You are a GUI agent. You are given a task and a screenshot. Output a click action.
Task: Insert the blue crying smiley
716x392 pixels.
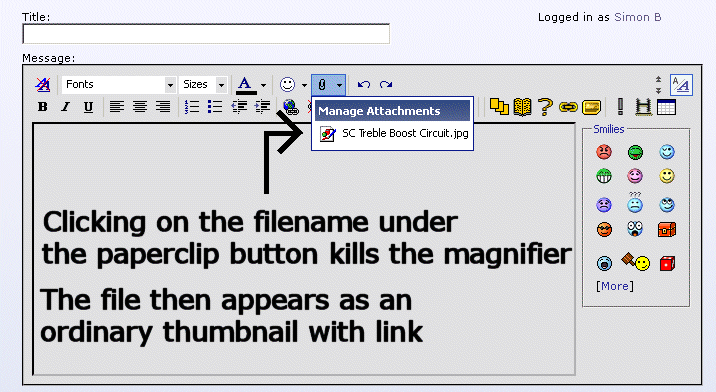604,264
